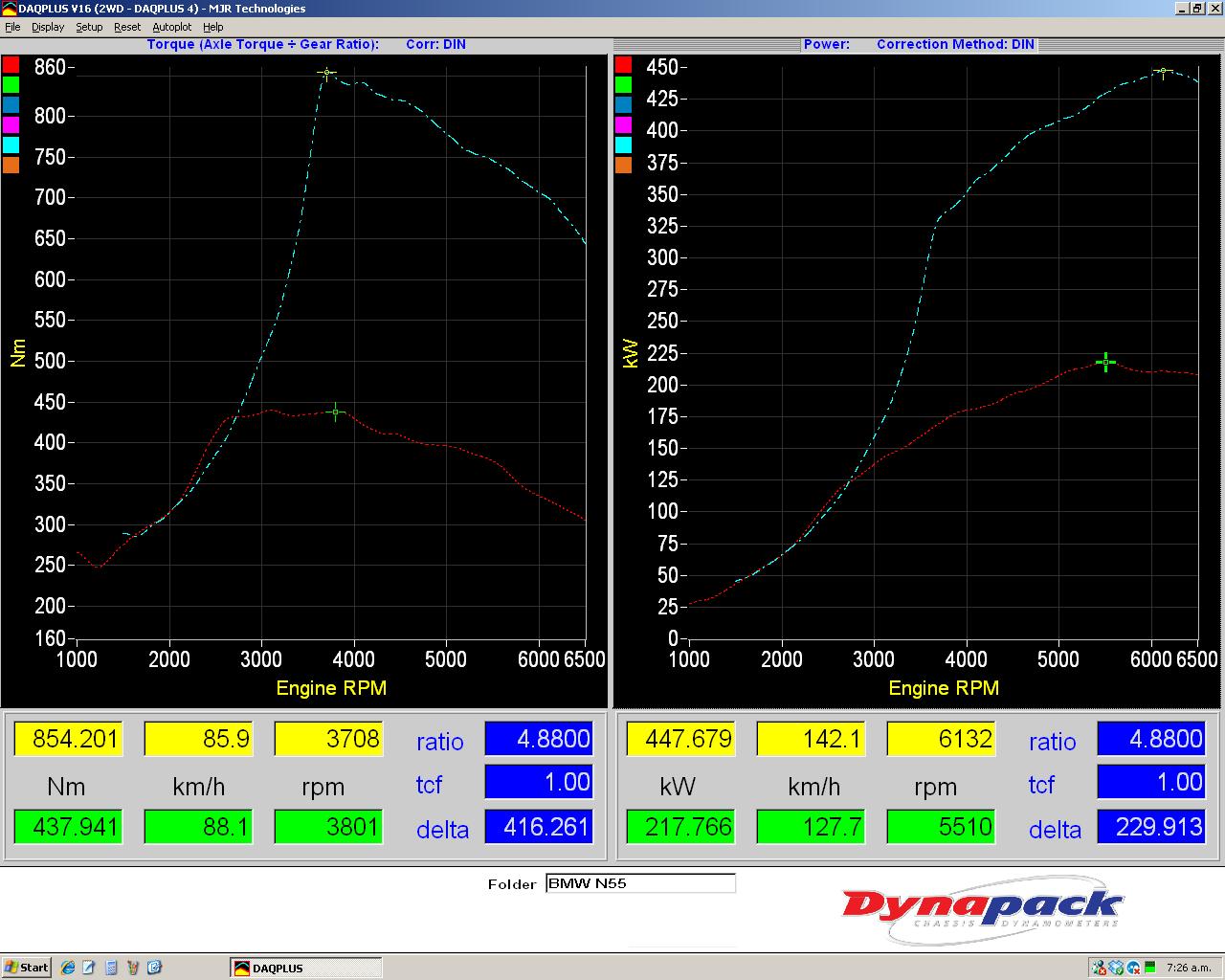The height and width of the screenshot is (980, 1225).
Task: Open the Display menu
Action: [x=48, y=27]
